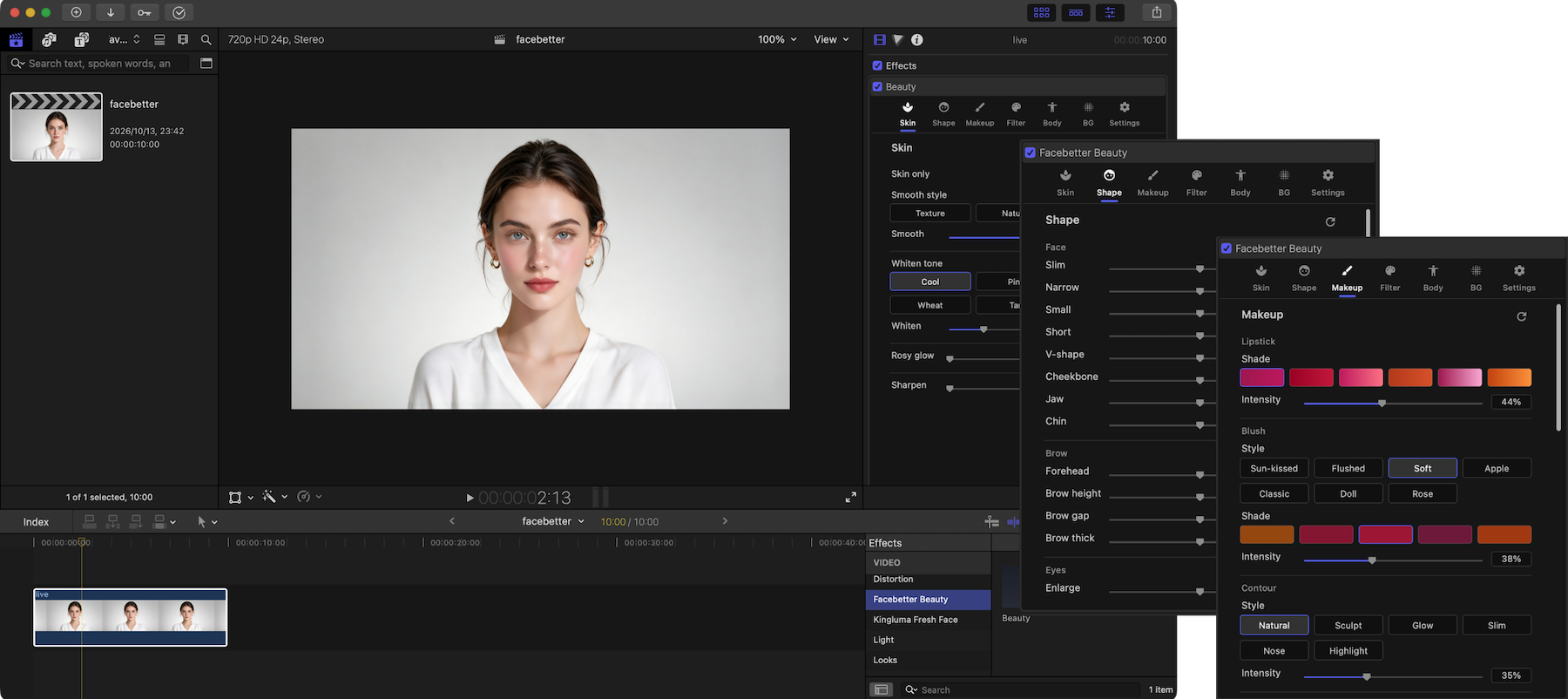Open the libraries sidebar clapper icon
Image resolution: width=1568 pixels, height=699 pixels.
pyautogui.click(x=17, y=39)
